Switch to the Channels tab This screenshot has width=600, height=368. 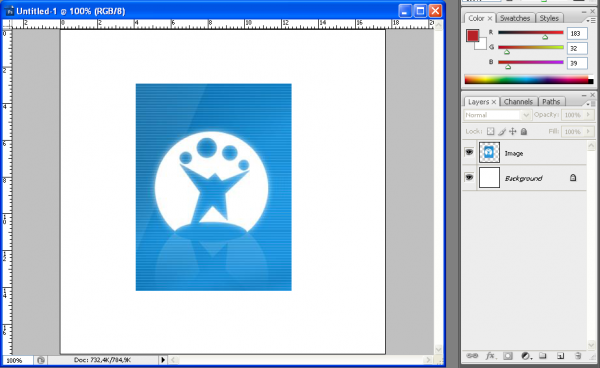point(518,102)
